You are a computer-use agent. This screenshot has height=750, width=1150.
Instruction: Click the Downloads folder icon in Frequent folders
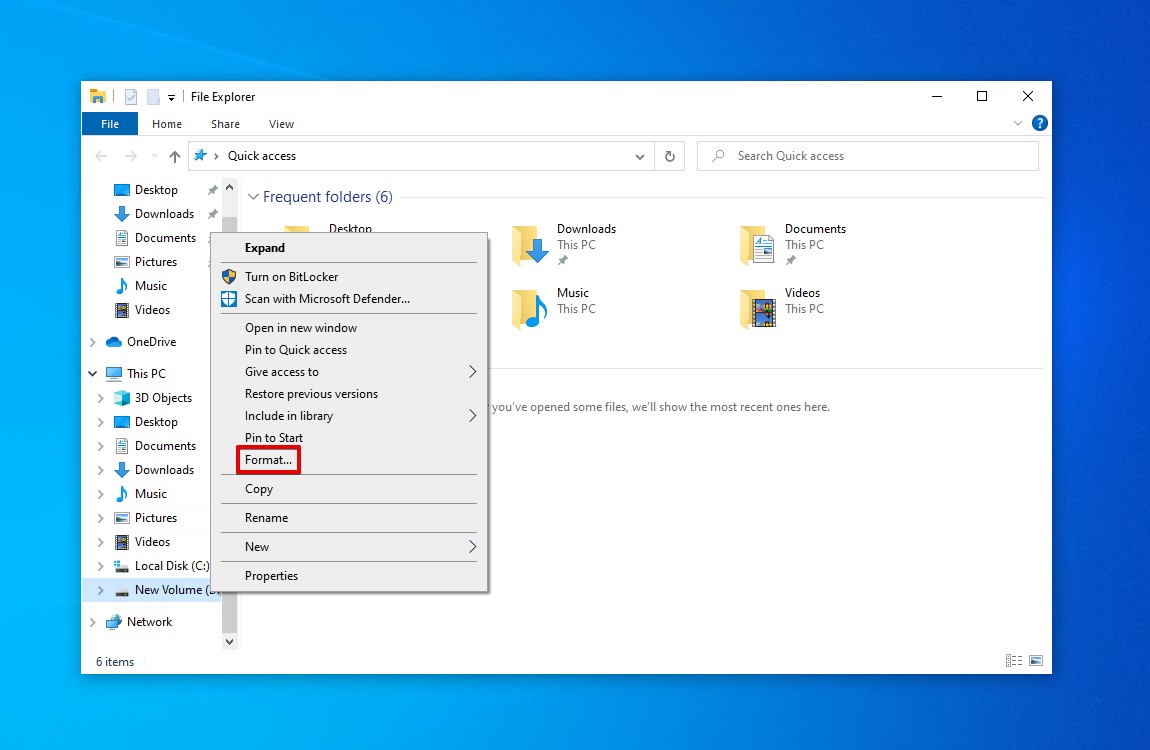[x=530, y=244]
